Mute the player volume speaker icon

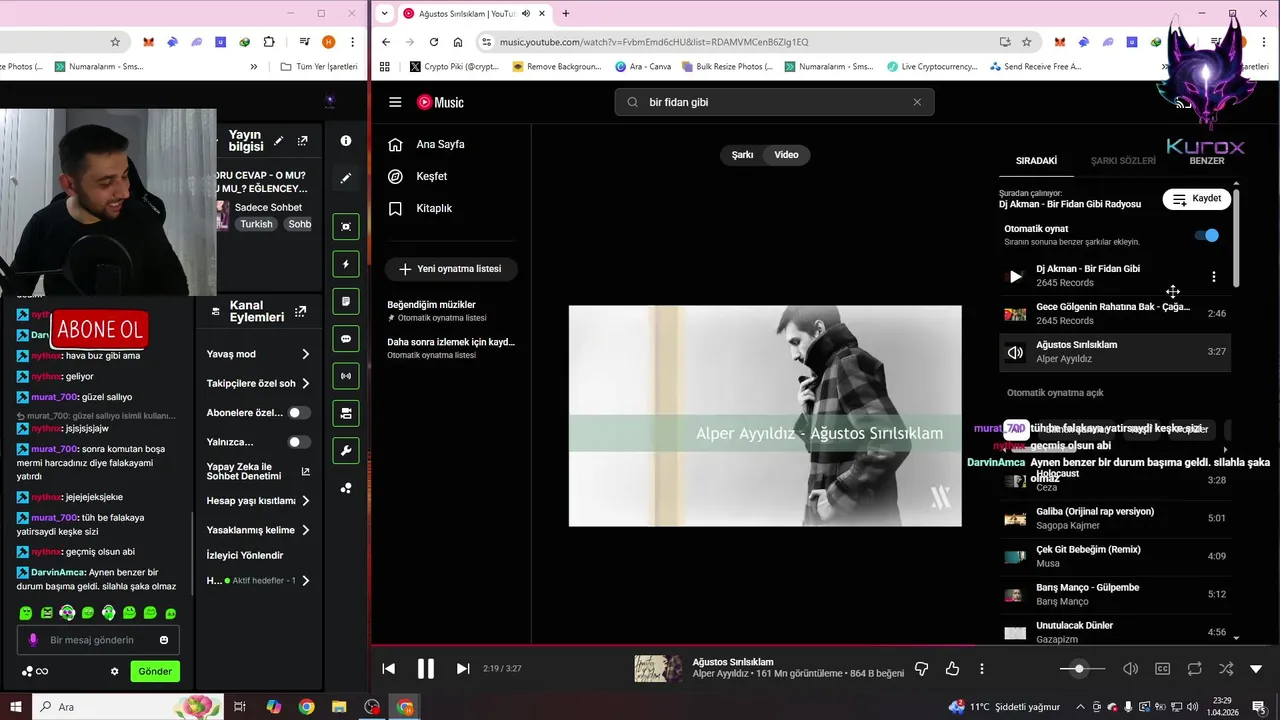(x=1130, y=668)
